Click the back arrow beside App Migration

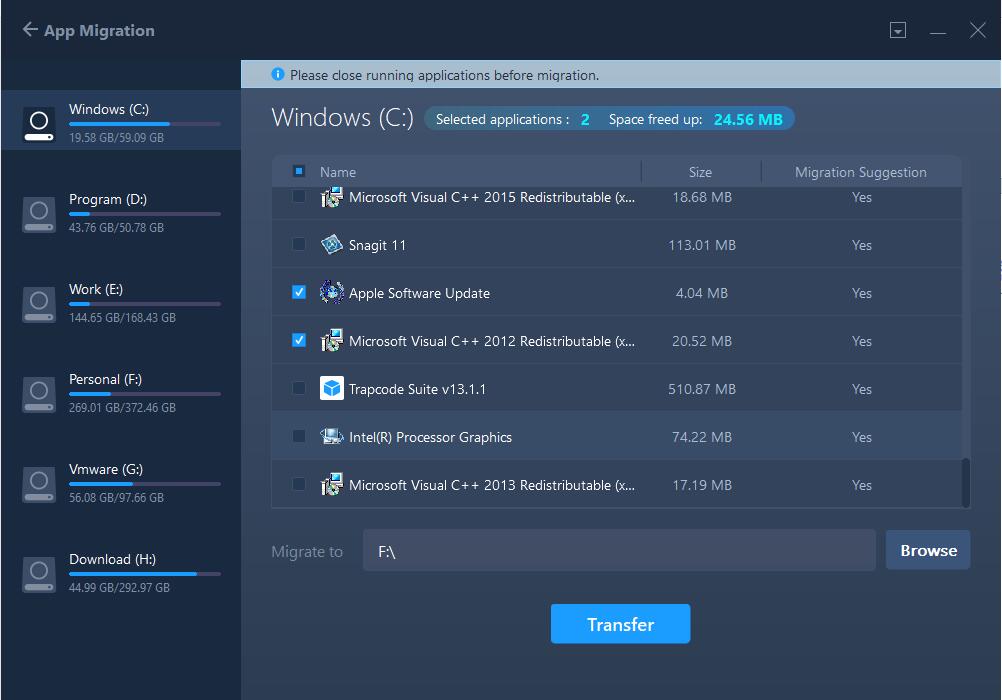click(x=30, y=30)
